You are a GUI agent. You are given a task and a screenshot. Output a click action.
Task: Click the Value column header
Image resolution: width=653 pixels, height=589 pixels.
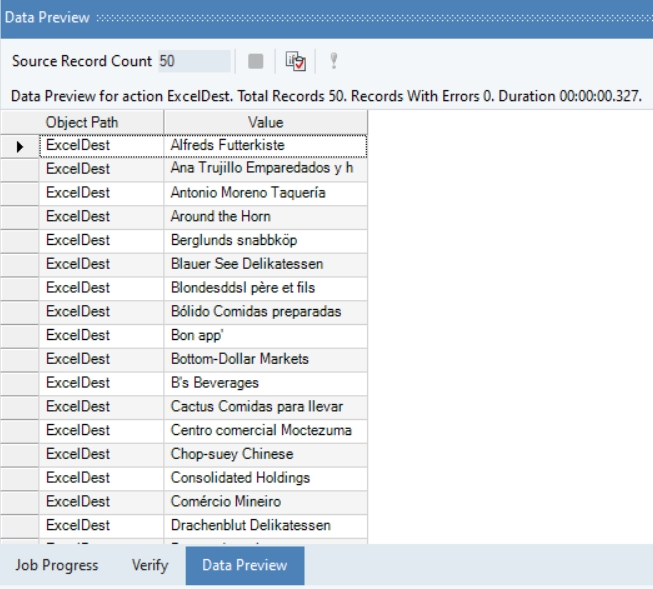(266, 122)
